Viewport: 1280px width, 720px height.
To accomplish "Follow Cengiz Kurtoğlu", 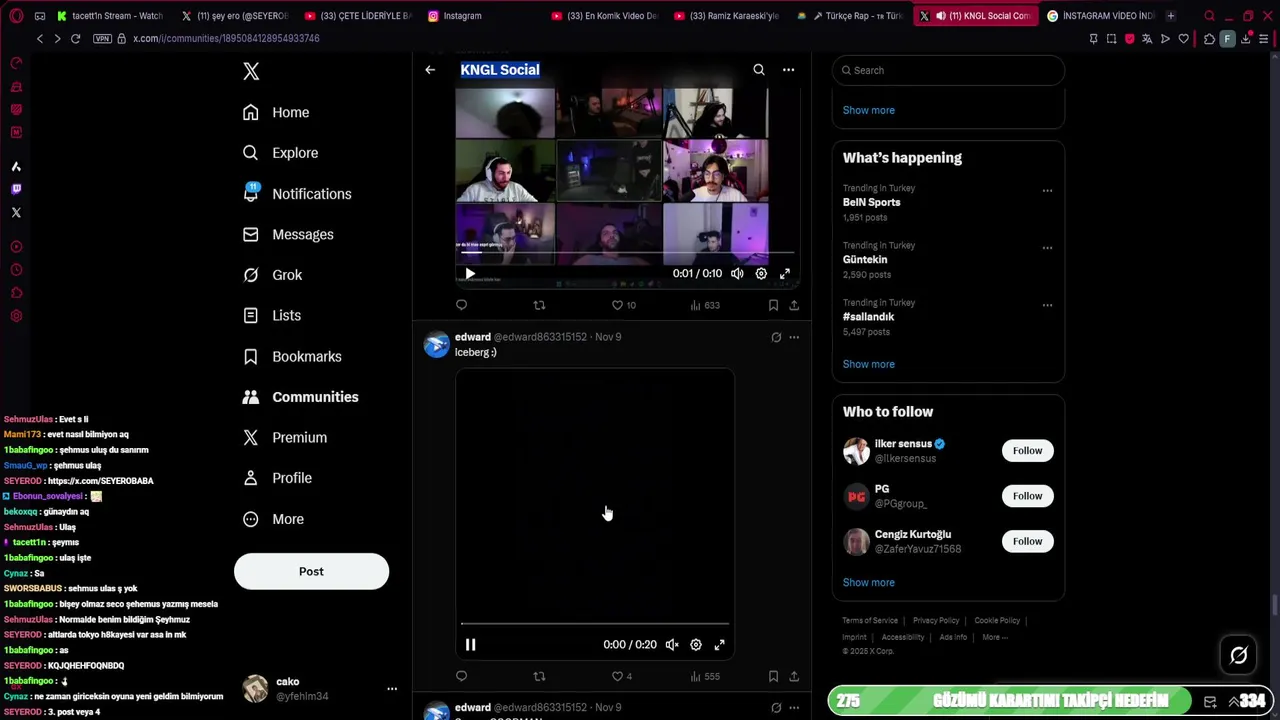I will pos(1027,542).
